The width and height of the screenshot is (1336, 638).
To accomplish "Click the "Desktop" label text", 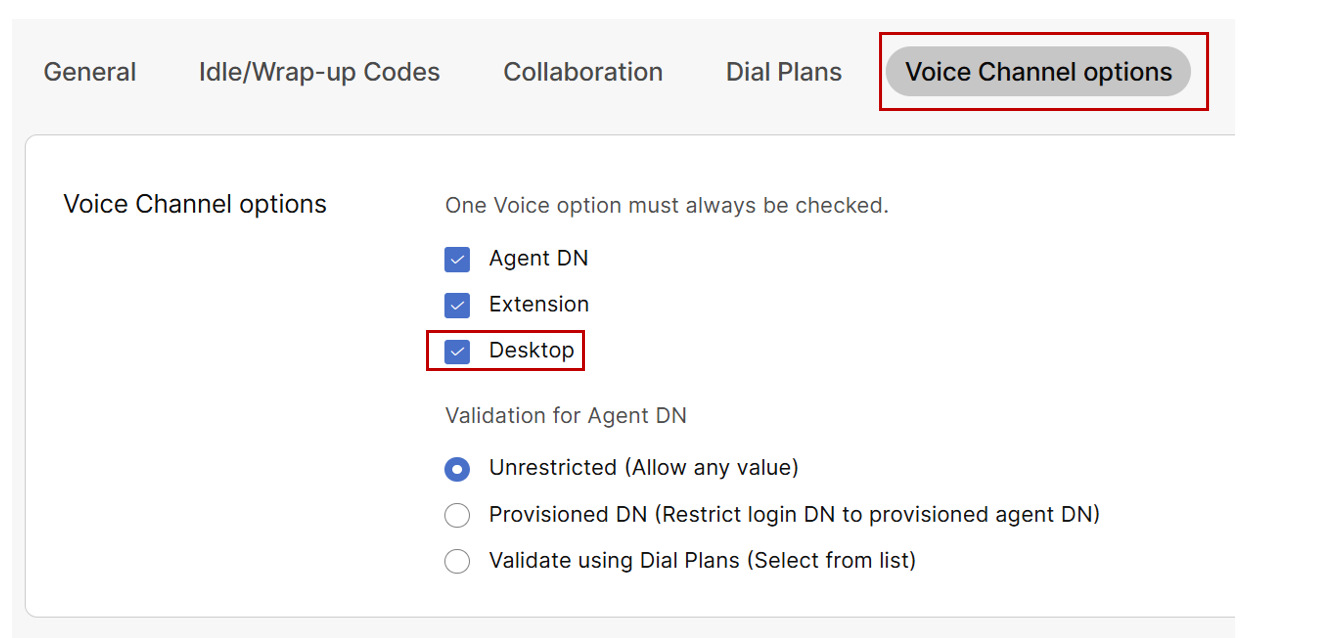I will pyautogui.click(x=531, y=350).
